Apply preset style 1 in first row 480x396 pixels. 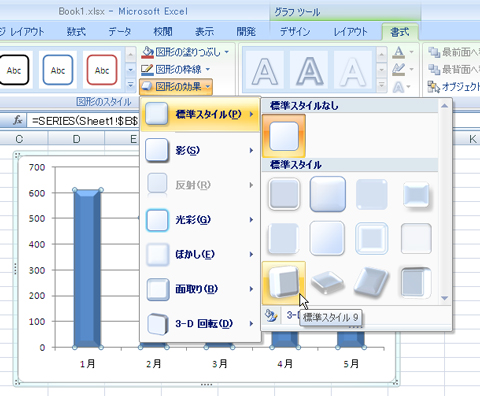(x=284, y=194)
